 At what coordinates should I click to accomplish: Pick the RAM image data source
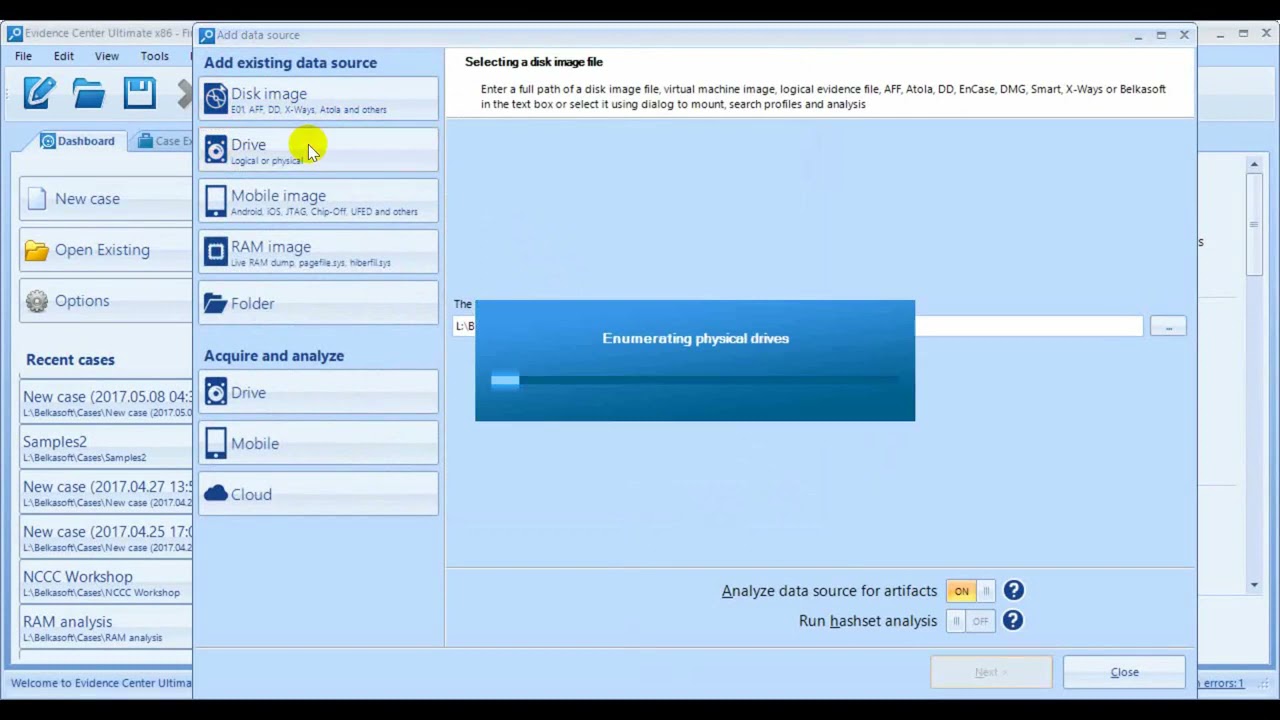click(319, 252)
